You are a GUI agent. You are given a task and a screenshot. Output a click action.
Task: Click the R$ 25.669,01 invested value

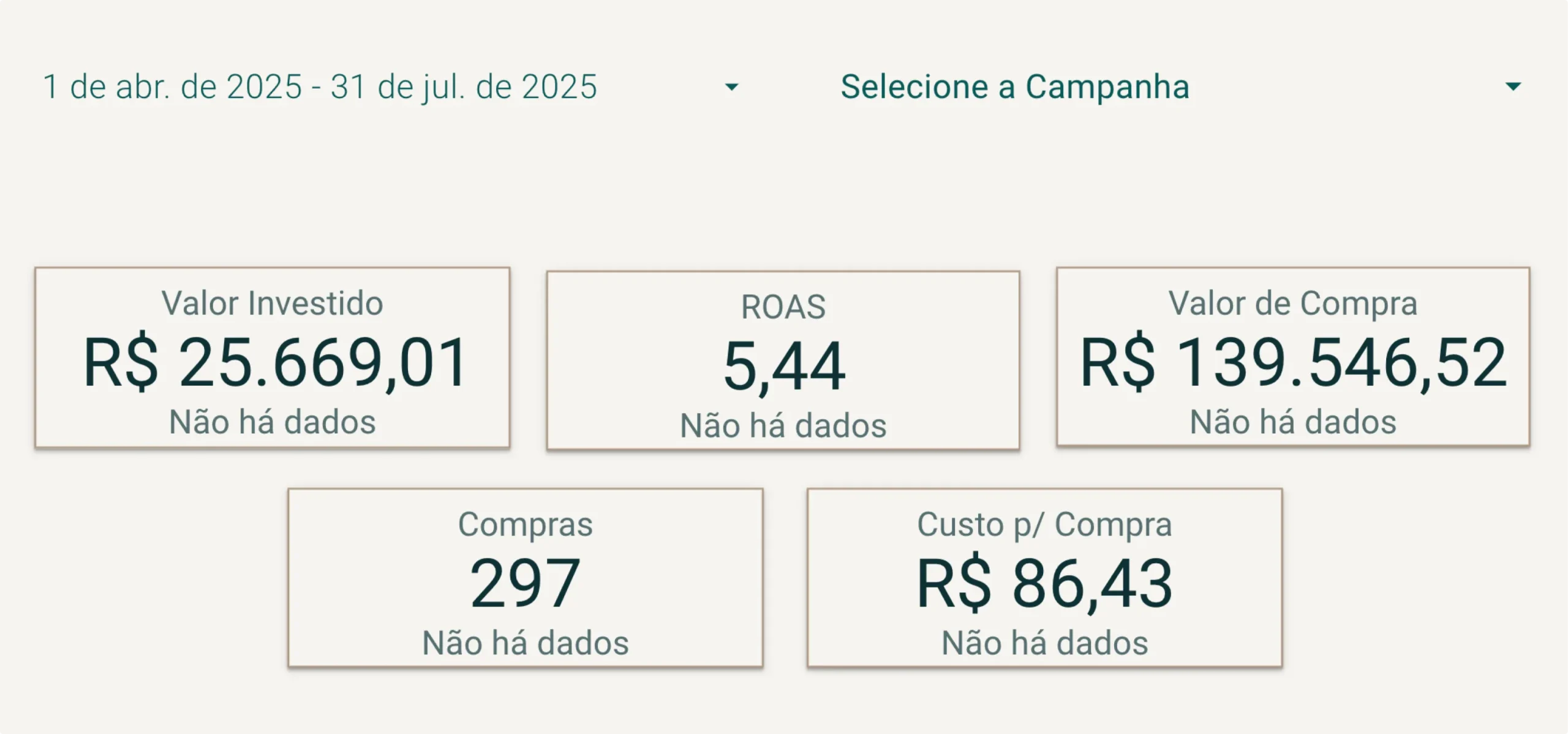click(275, 363)
